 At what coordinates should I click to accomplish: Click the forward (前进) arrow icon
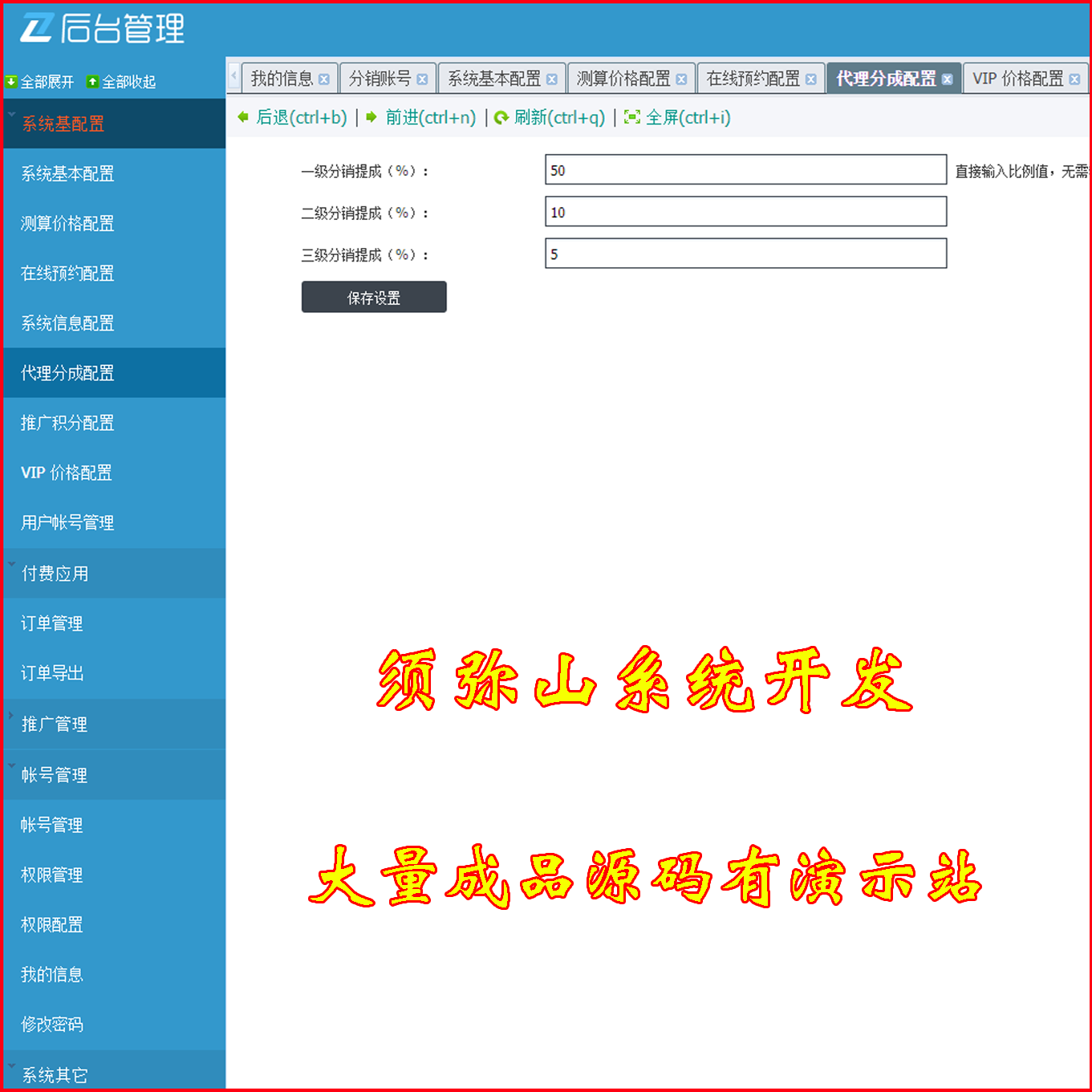click(370, 117)
